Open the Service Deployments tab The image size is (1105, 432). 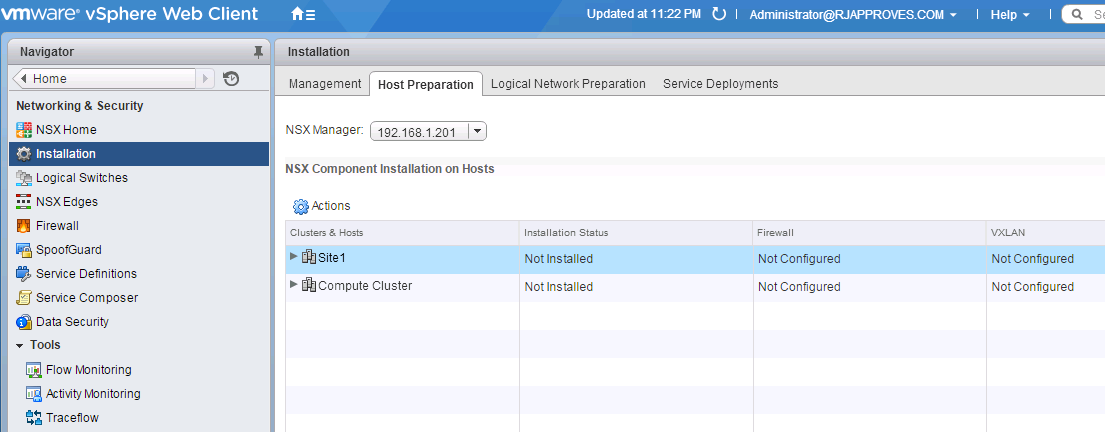point(720,84)
